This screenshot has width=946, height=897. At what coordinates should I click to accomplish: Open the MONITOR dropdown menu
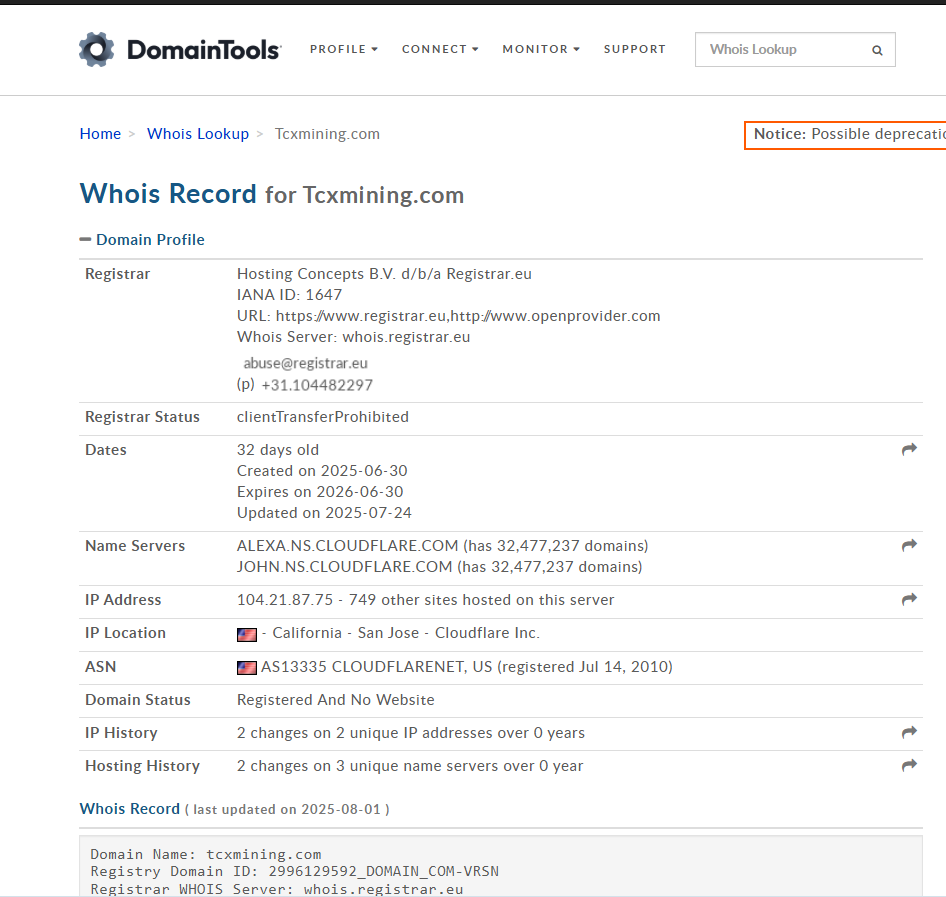541,49
